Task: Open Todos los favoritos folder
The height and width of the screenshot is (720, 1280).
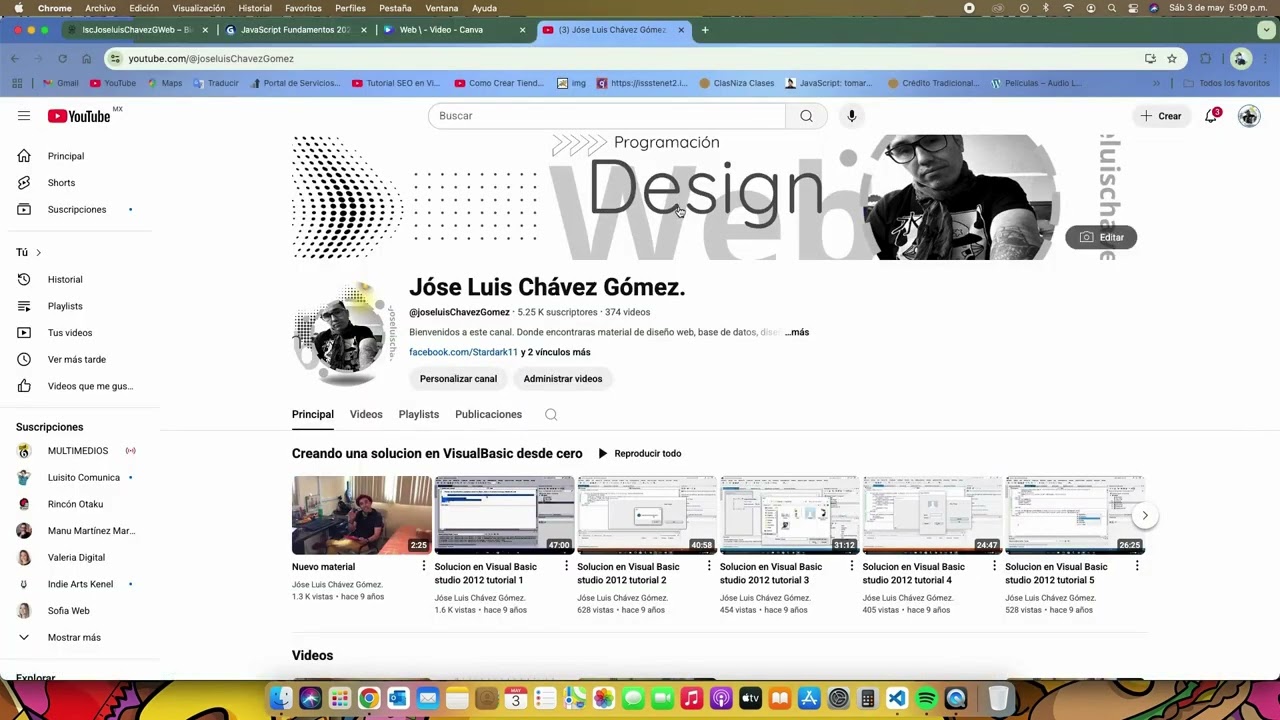Action: pos(1226,84)
